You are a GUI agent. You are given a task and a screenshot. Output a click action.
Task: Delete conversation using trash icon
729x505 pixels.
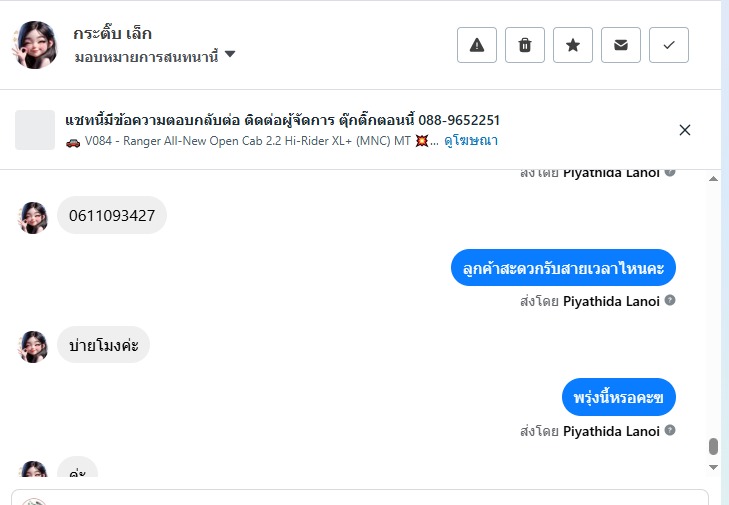(525, 45)
